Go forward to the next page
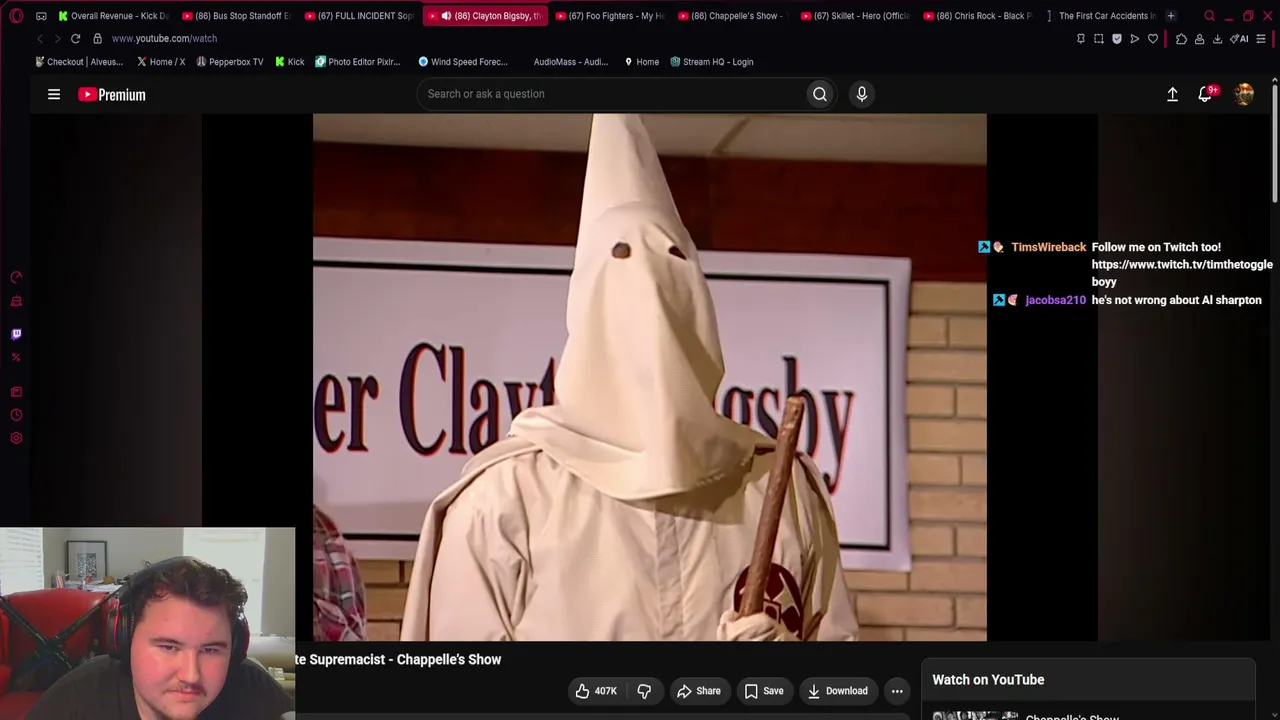This screenshot has height=720, width=1280. click(56, 38)
